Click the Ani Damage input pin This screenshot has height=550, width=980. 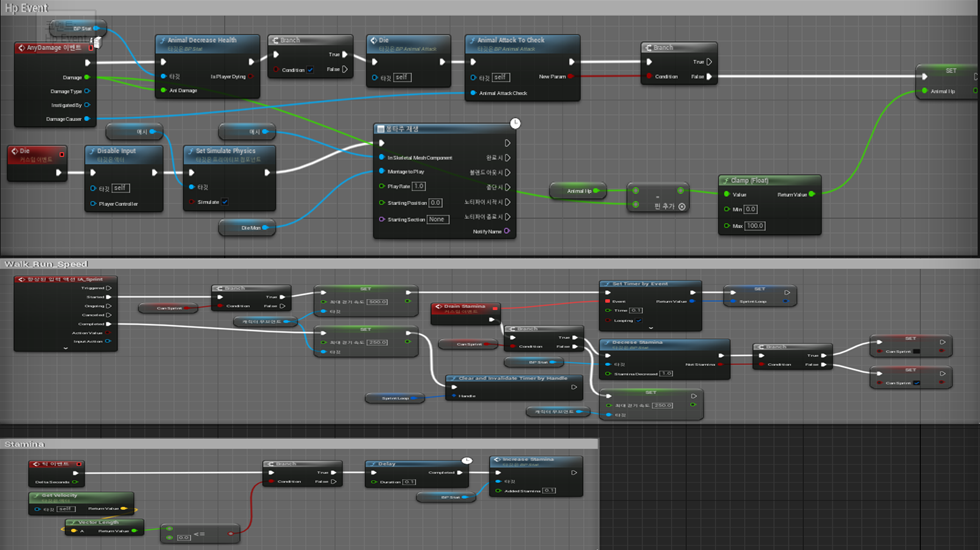point(164,91)
